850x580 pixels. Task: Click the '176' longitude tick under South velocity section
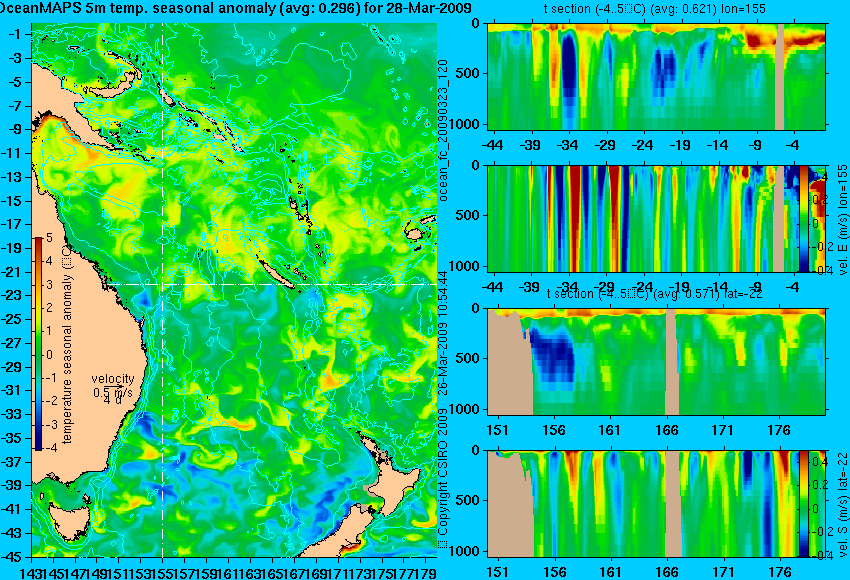(x=780, y=572)
